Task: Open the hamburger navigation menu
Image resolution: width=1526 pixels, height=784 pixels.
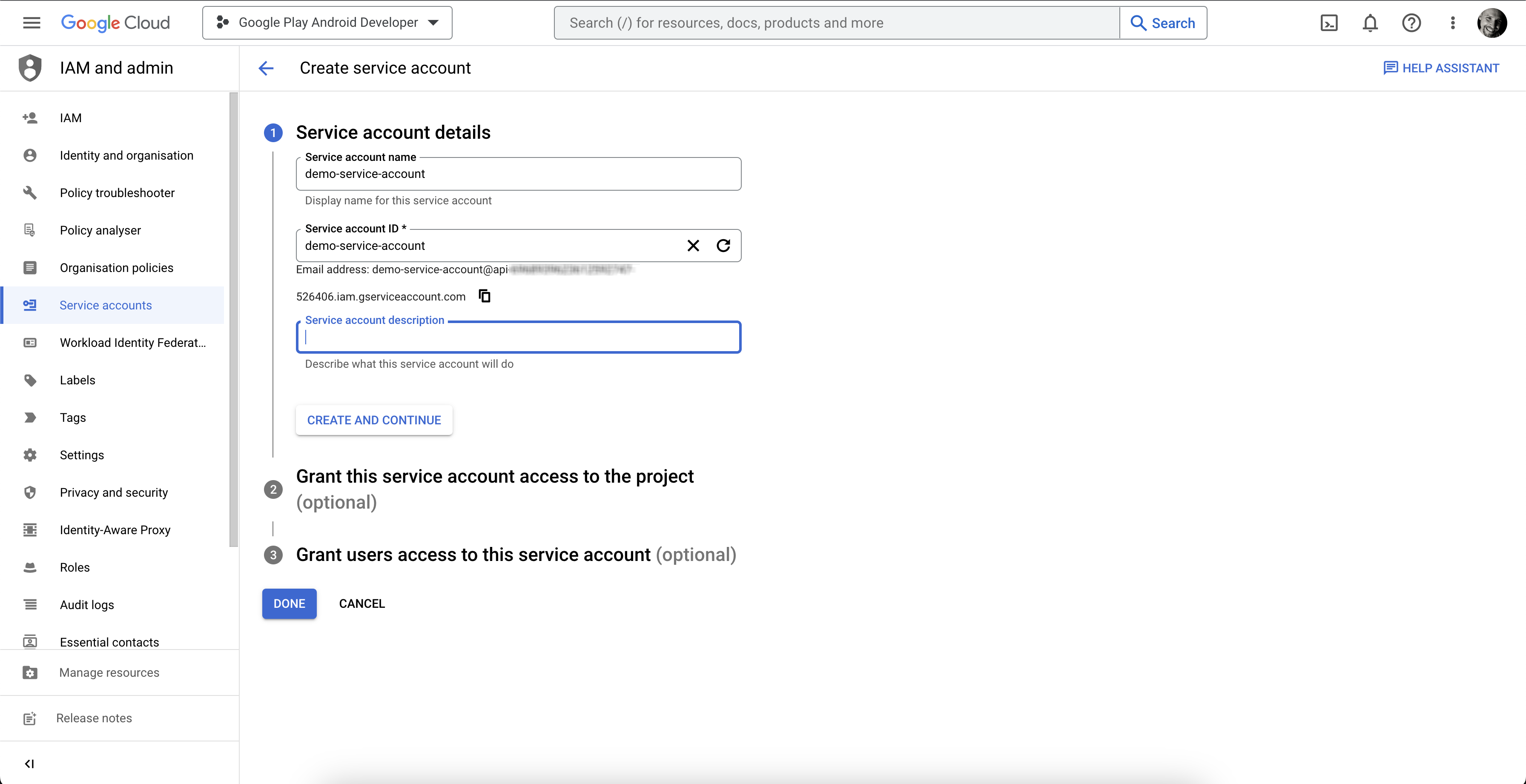Action: [32, 23]
